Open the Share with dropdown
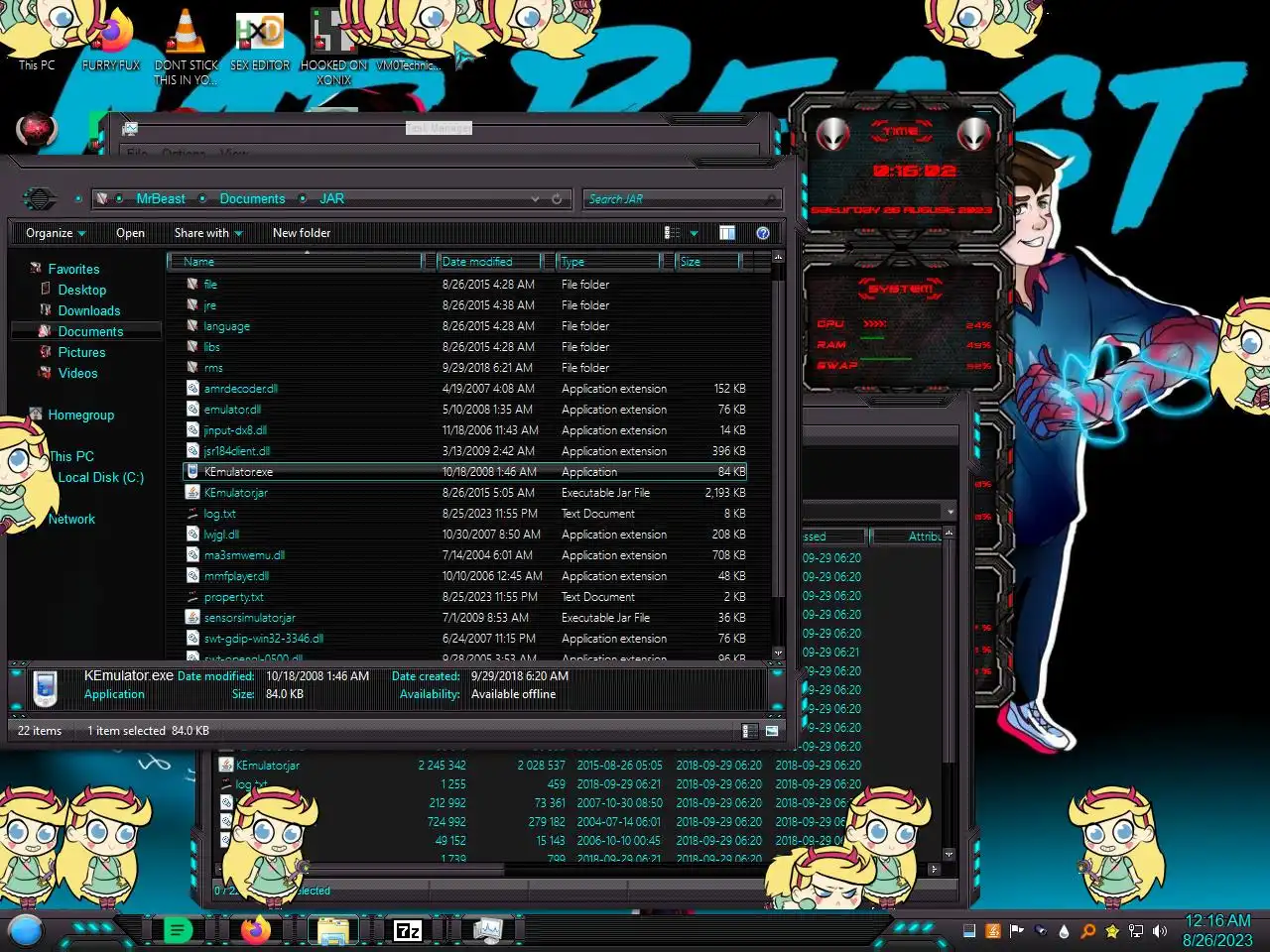 tap(208, 233)
